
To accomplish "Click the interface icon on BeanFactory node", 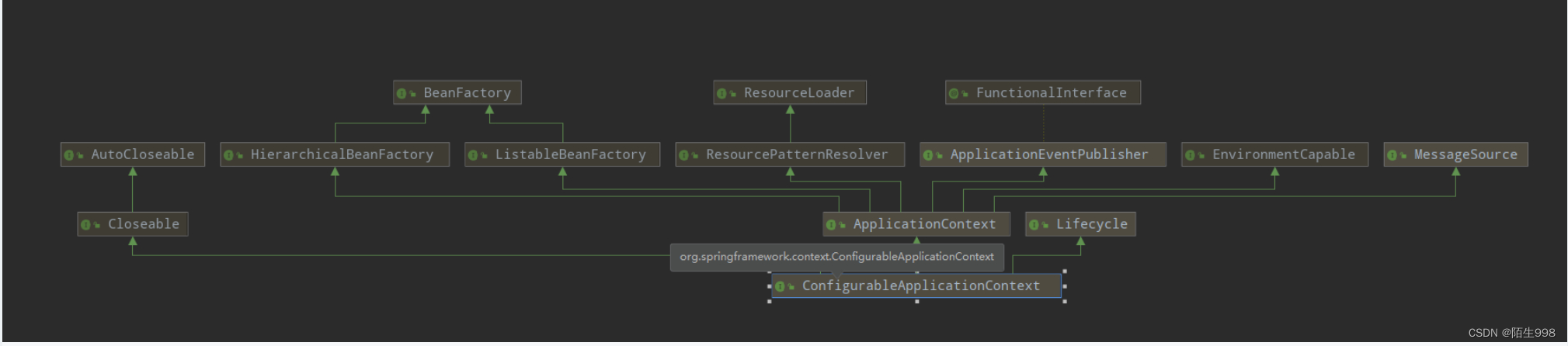I will tap(402, 93).
